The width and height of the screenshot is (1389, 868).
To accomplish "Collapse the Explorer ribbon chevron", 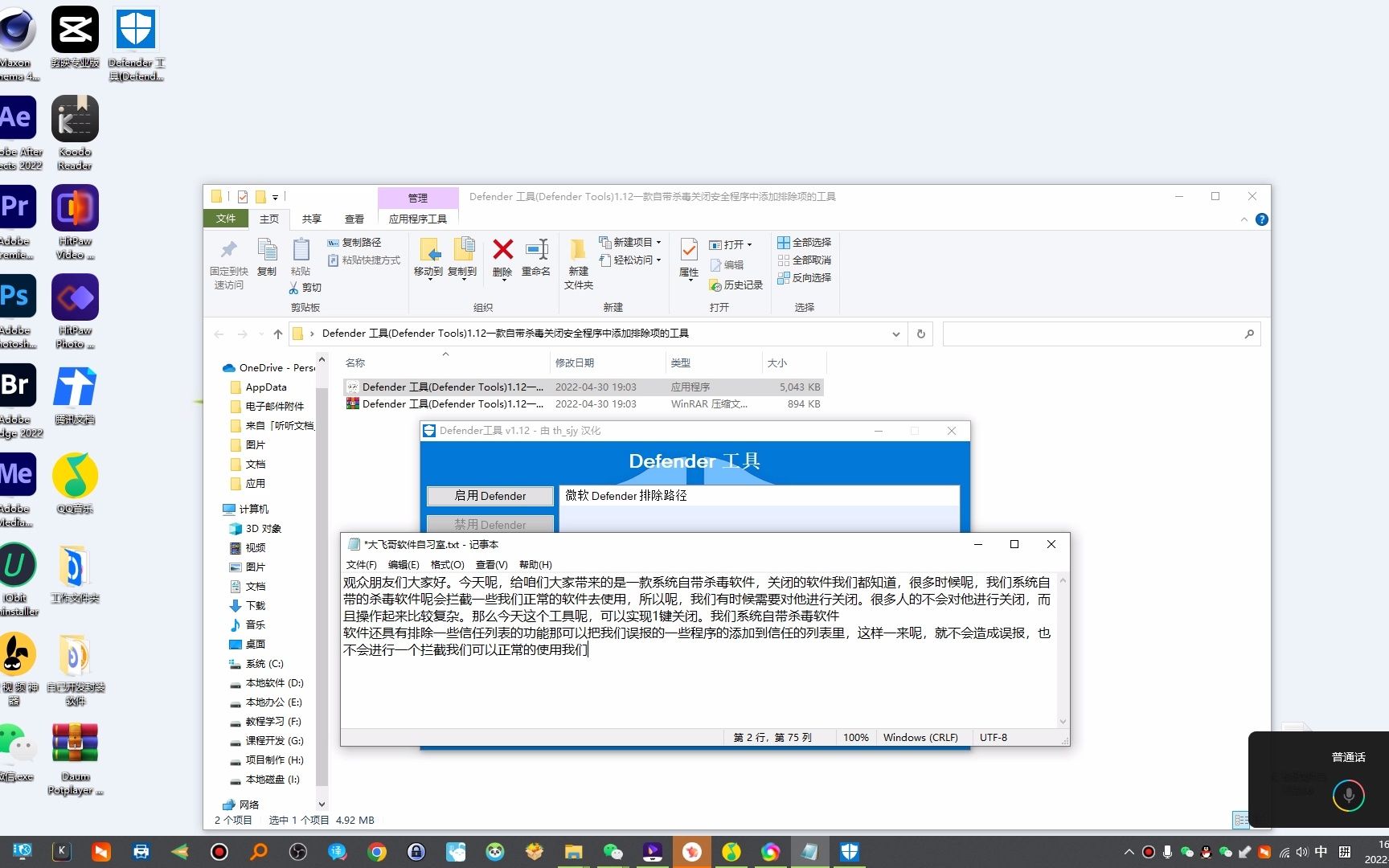I will tap(1244, 219).
